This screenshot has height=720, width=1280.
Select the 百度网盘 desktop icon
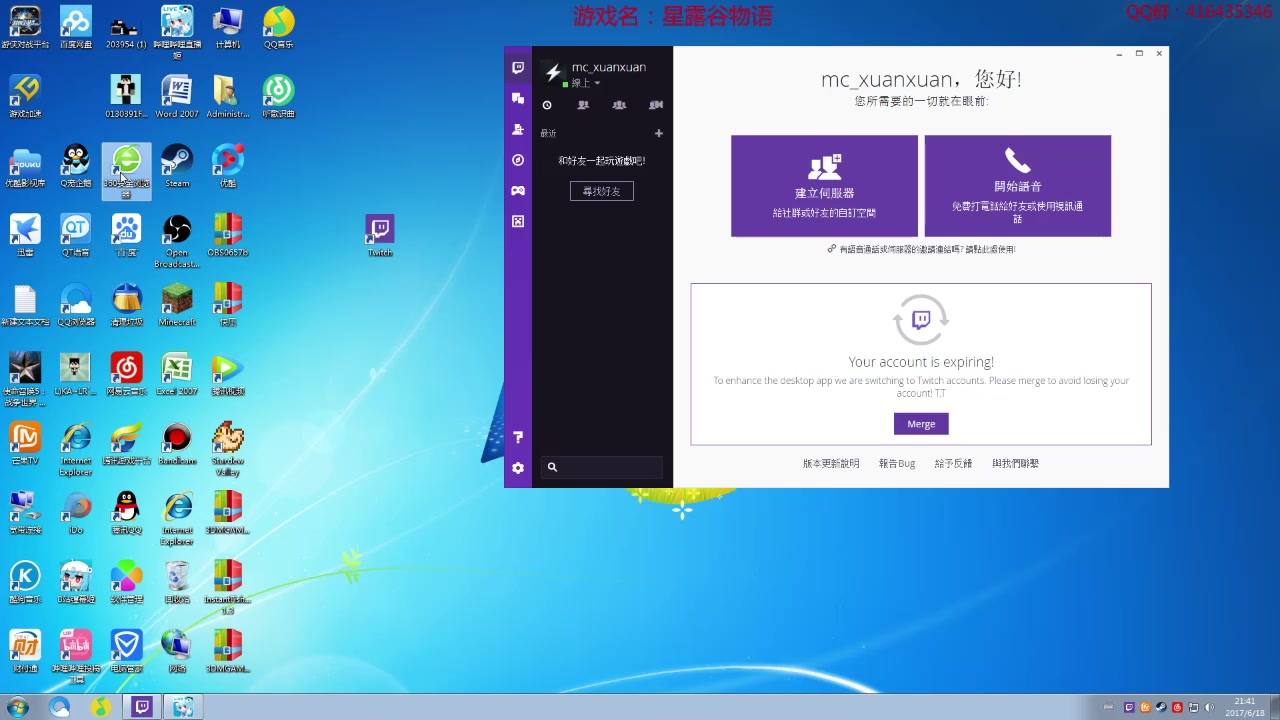[x=76, y=27]
